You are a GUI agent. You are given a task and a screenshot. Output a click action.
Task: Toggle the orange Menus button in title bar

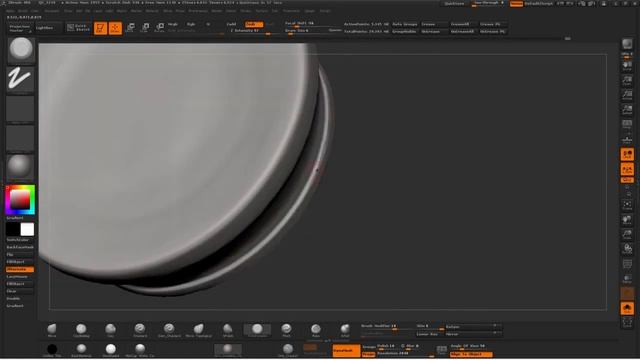point(516,3)
